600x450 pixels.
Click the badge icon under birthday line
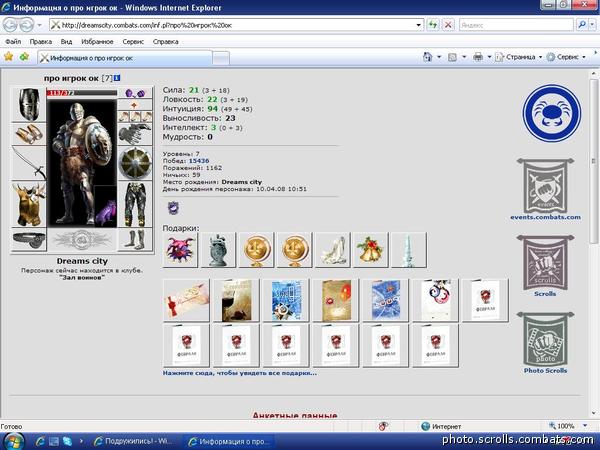(x=173, y=208)
